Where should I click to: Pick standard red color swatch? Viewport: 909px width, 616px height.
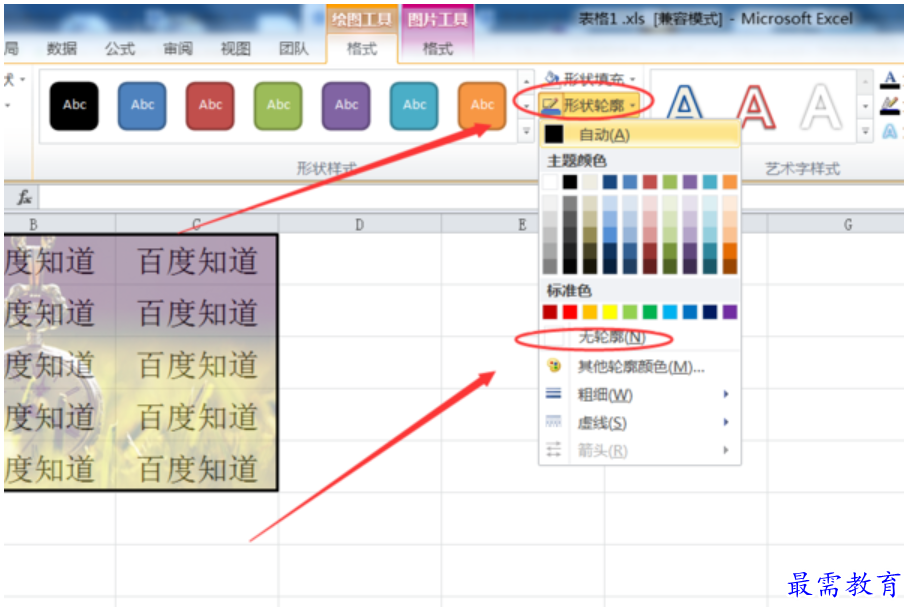coord(570,312)
